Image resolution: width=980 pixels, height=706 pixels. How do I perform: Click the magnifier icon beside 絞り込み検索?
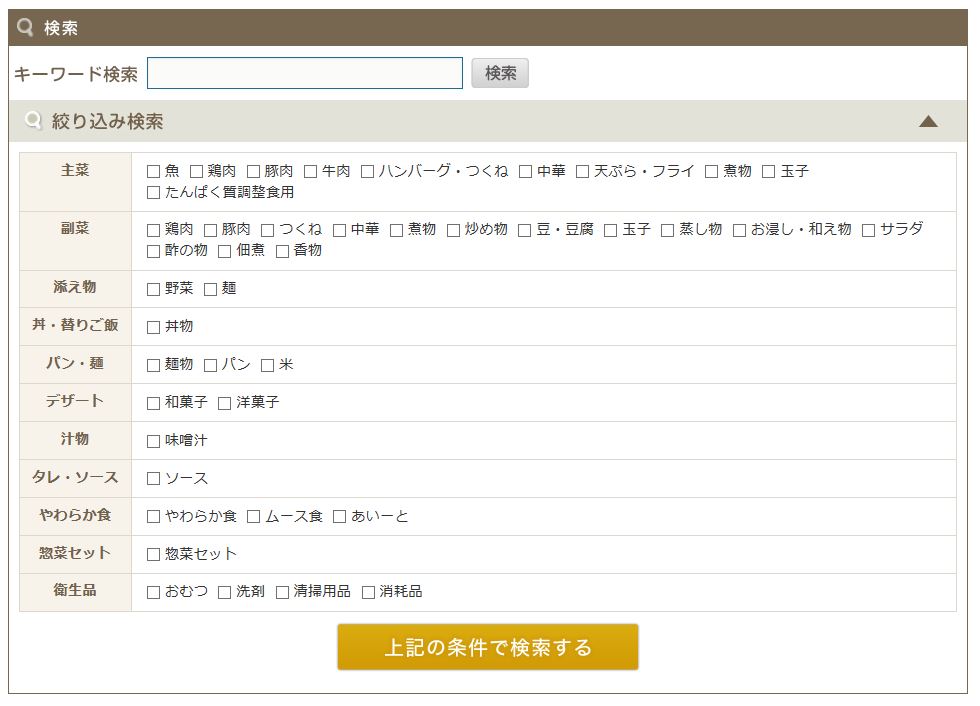point(34,121)
